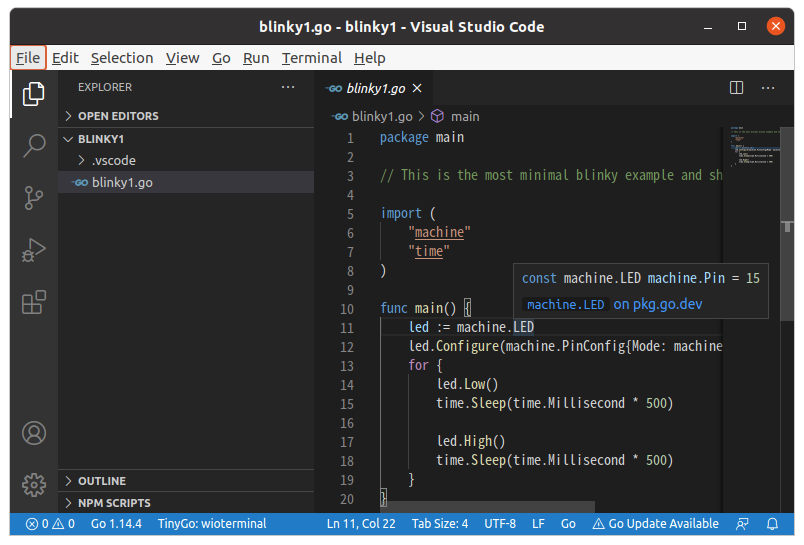Click the Go icon on blinky1.go tab
Image resolution: width=804 pixels, height=545 pixels.
point(334,89)
